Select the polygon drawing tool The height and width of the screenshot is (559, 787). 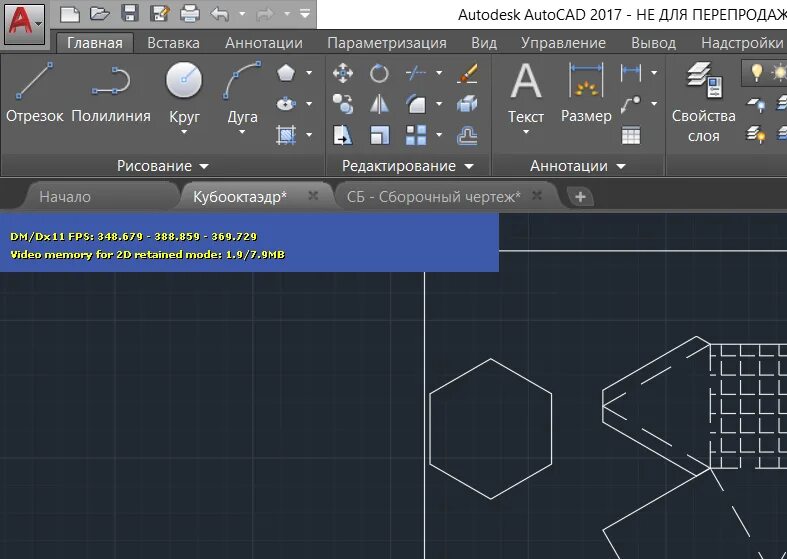[x=286, y=73]
